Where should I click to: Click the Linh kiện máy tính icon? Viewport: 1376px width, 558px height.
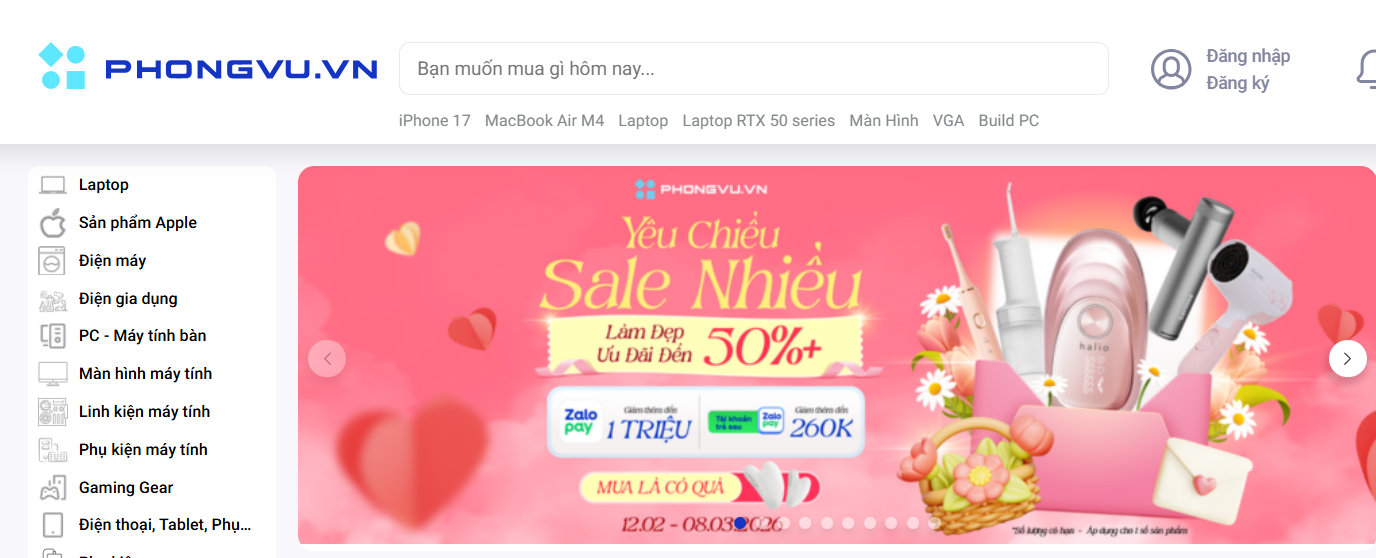(52, 412)
